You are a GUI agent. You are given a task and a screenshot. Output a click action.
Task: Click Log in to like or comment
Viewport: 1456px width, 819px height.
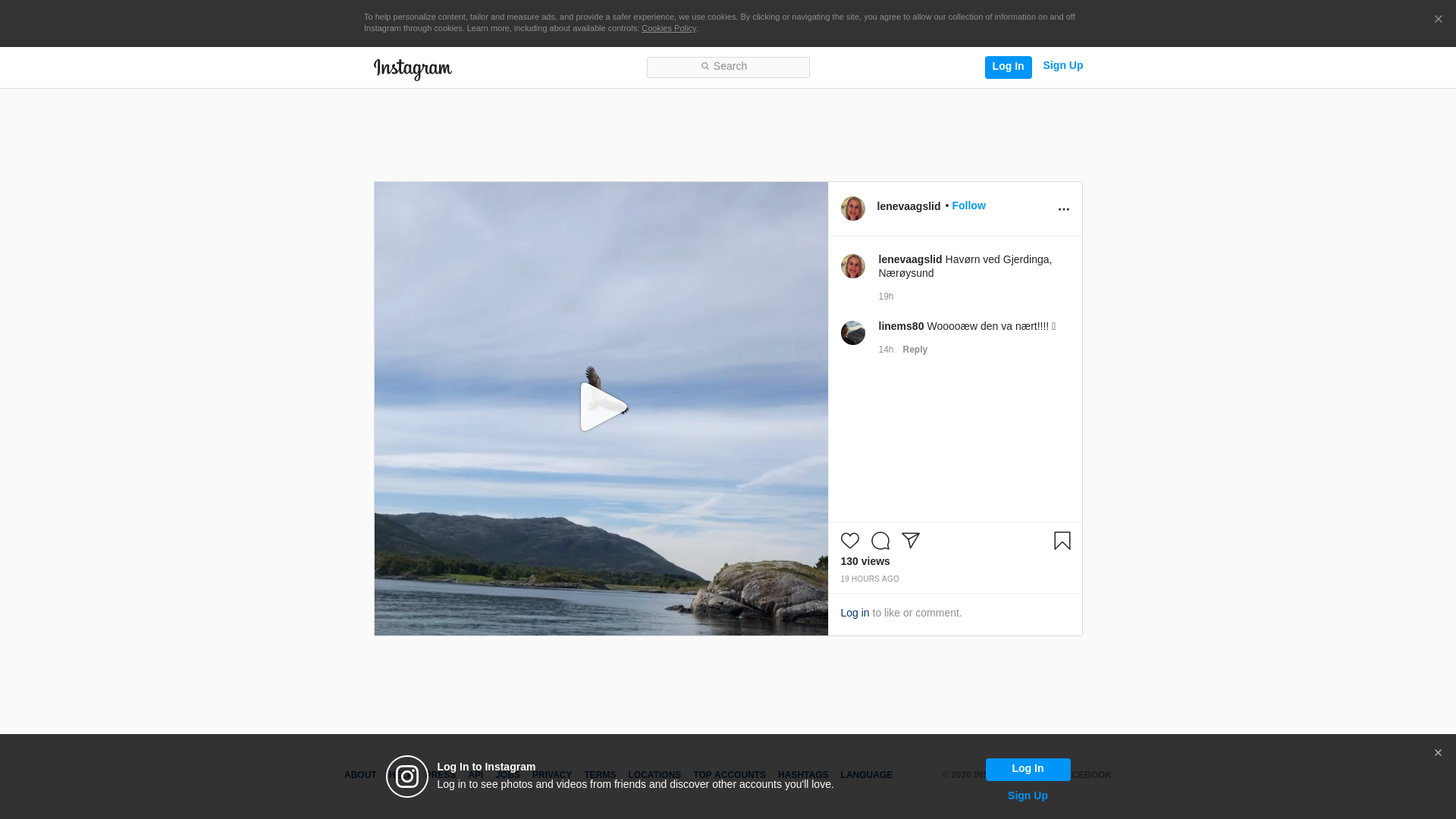[x=855, y=613]
